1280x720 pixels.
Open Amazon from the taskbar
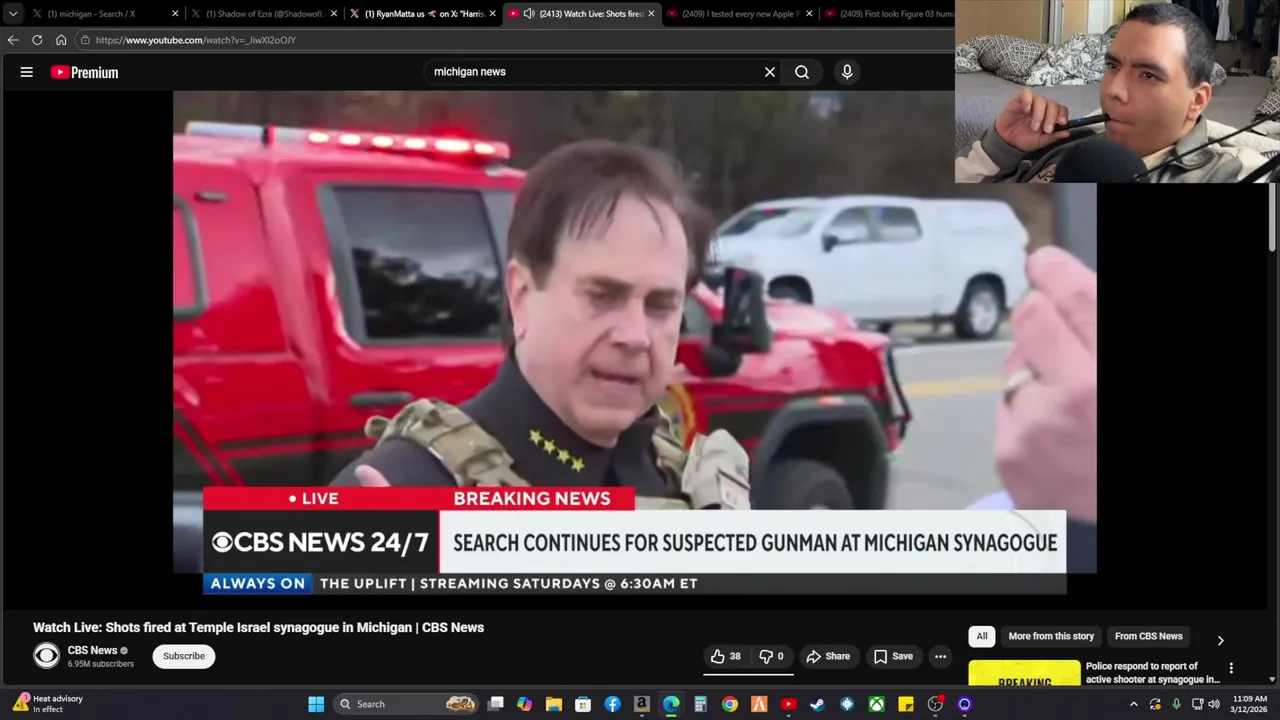[642, 704]
